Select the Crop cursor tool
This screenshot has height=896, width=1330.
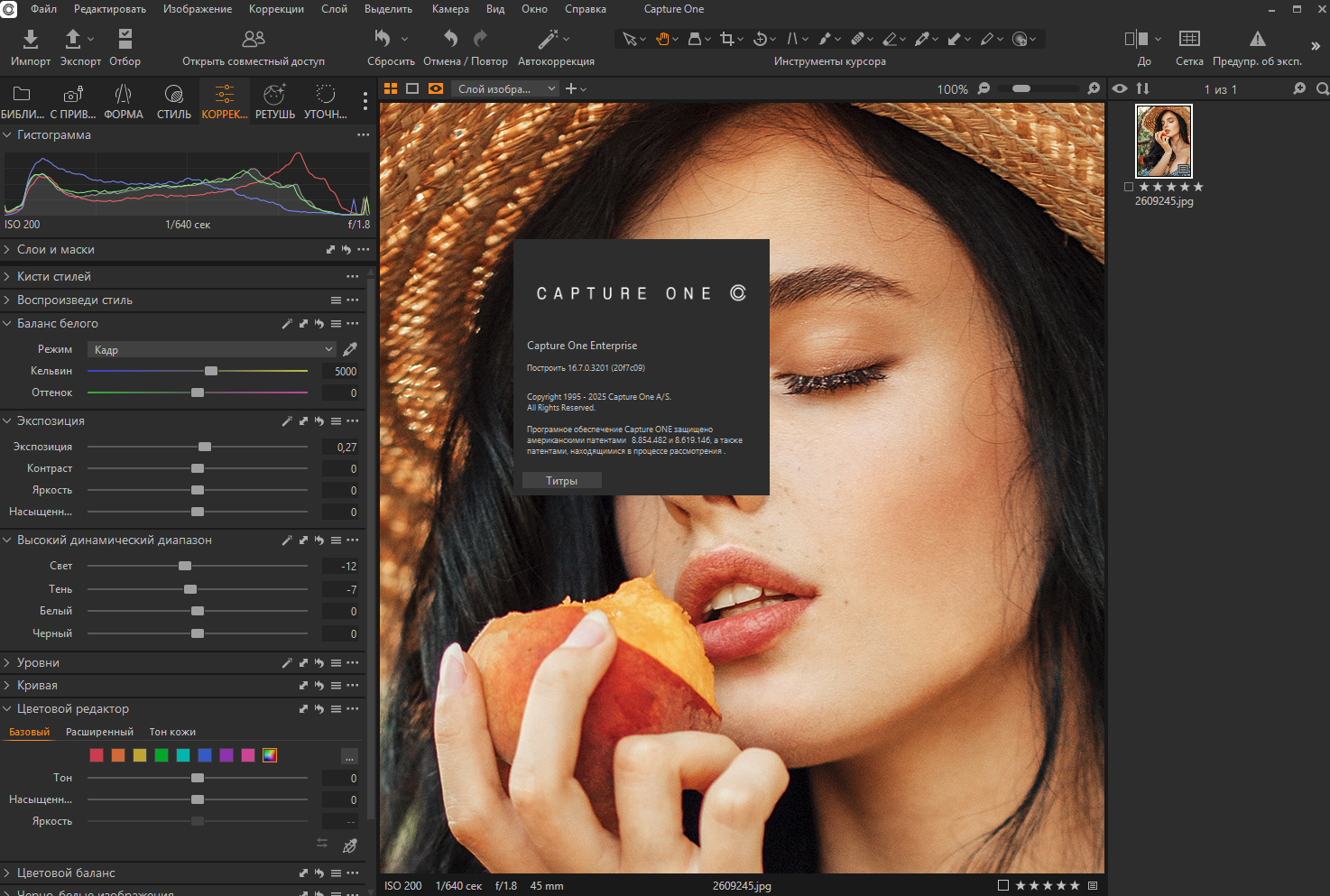[727, 39]
